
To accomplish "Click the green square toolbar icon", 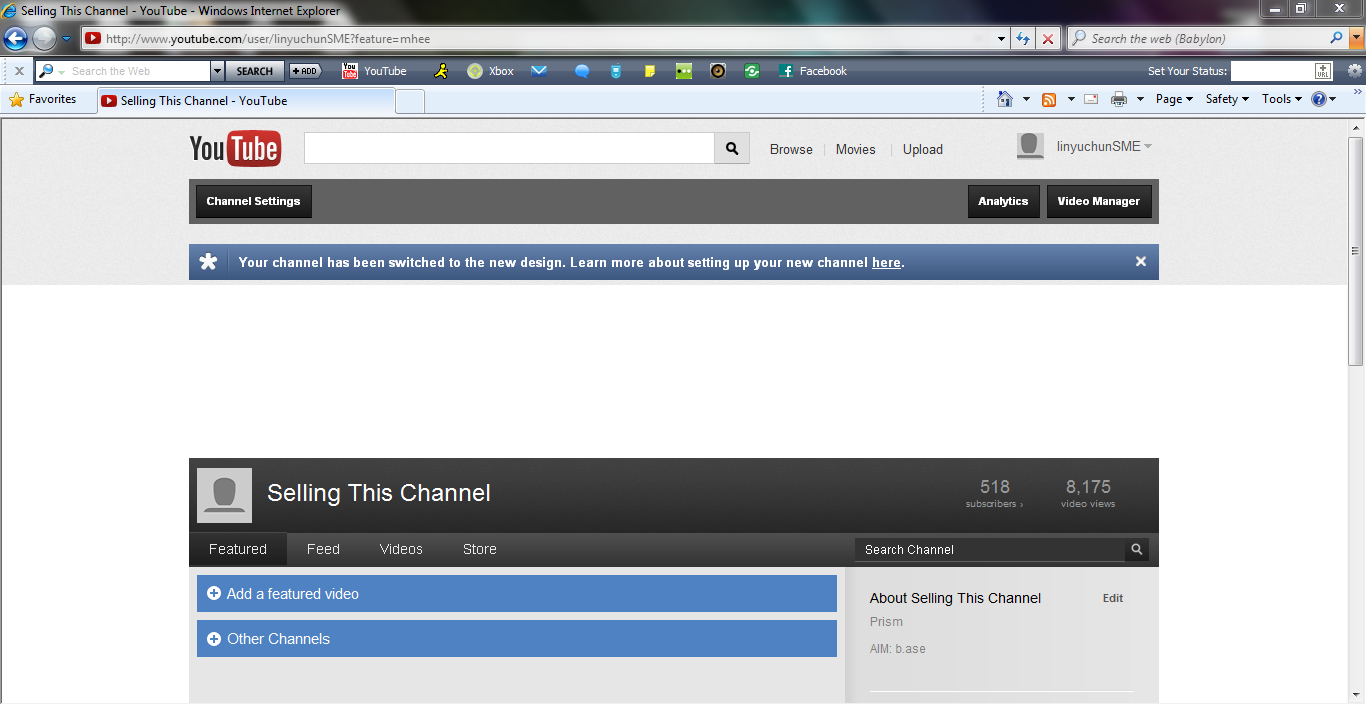I will point(684,71).
